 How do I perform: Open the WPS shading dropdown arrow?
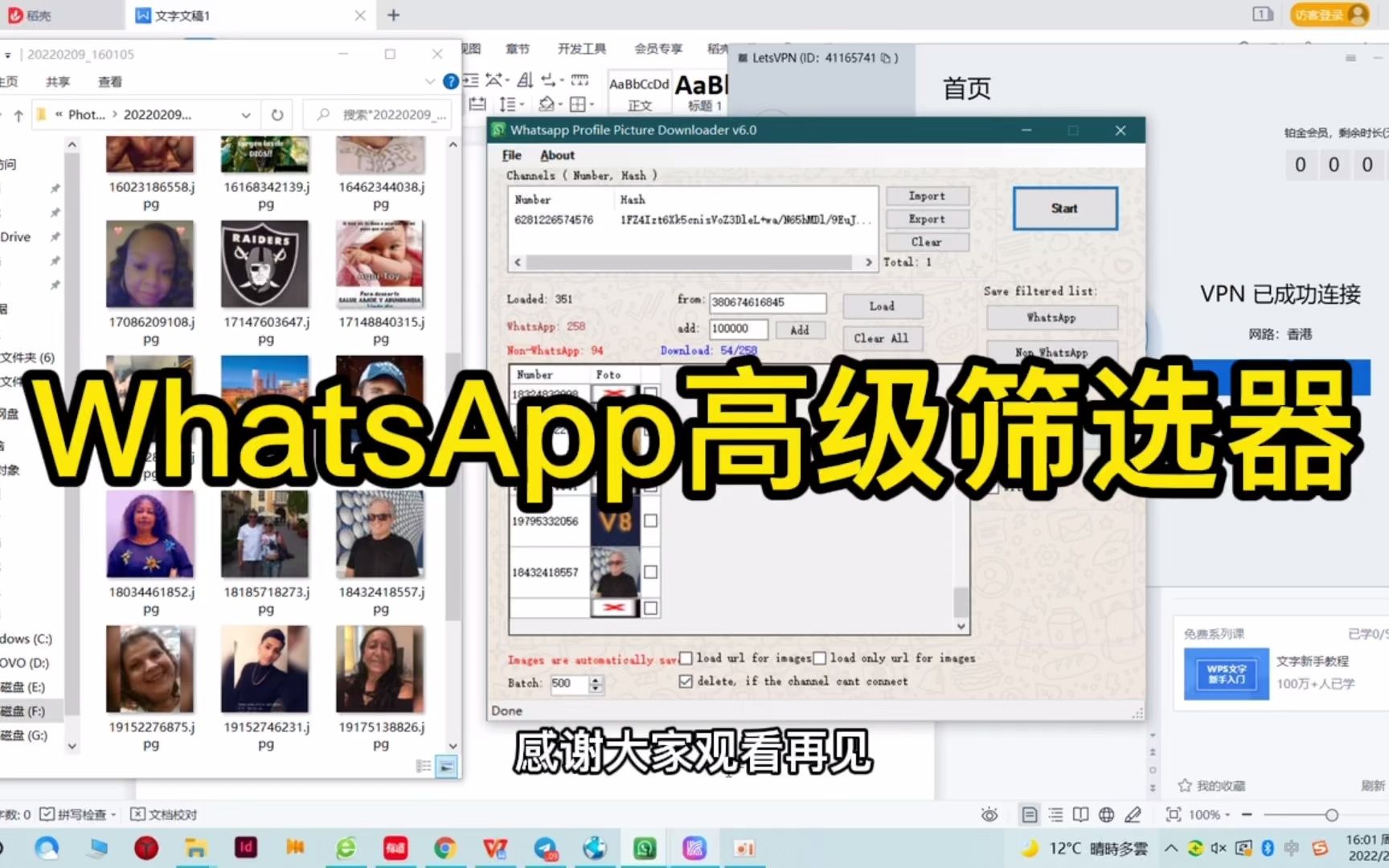561,104
